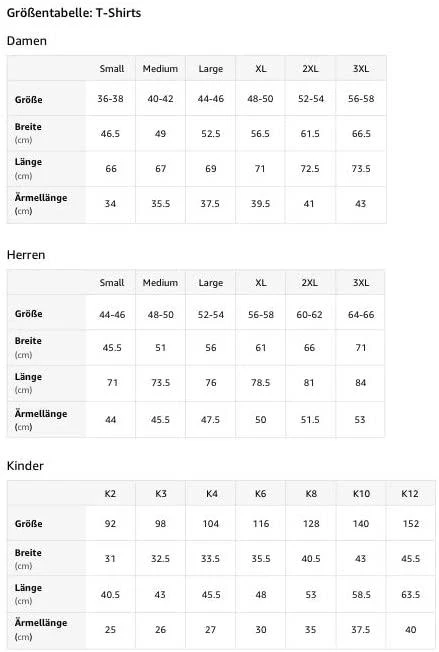Select Kinder K12 size cell 152
Viewport: 439px width, 652px height.
tap(410, 524)
